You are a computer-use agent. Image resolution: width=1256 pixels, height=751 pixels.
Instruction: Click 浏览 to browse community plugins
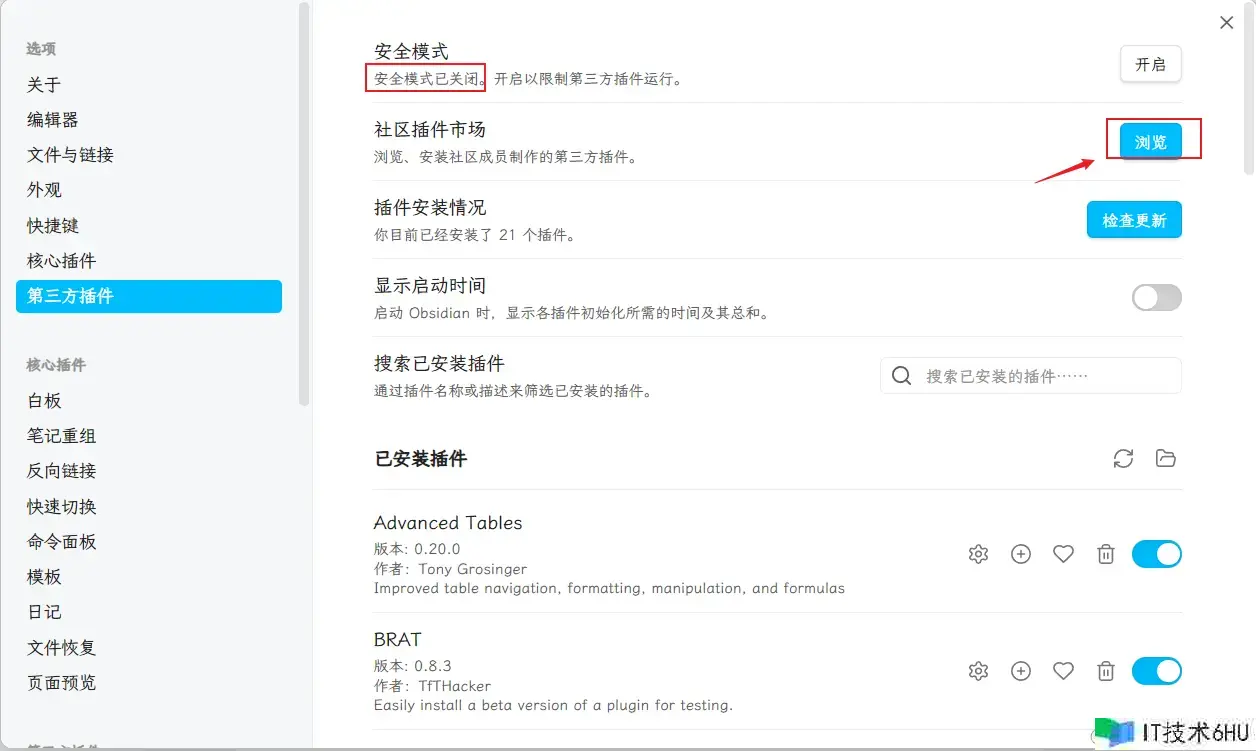coord(1150,142)
